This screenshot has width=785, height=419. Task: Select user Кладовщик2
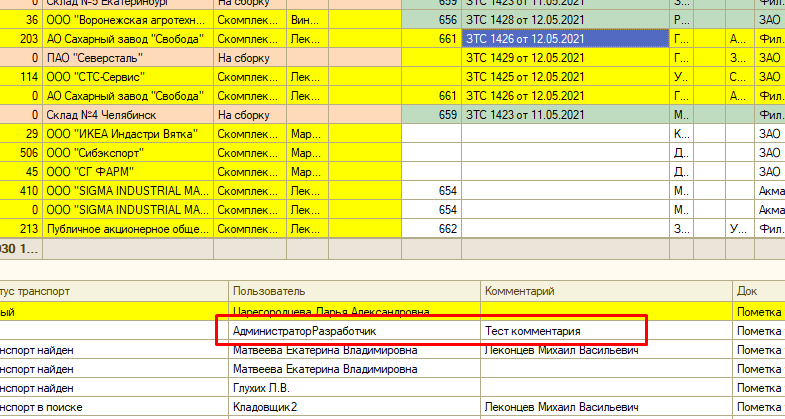[x=354, y=407]
